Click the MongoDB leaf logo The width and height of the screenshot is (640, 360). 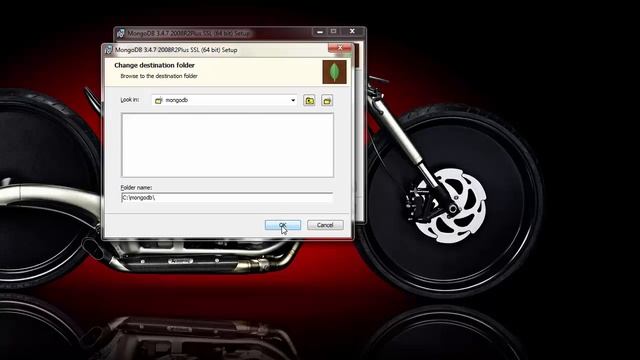tap(335, 72)
